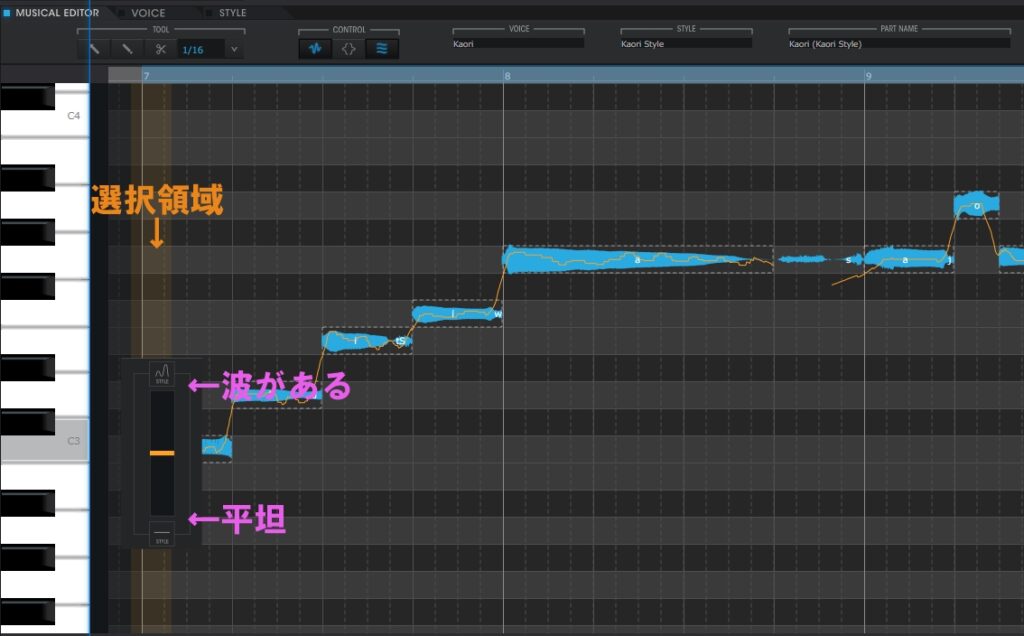Click the wavy STYLE icon above the slider
This screenshot has height=636, width=1024.
pos(162,373)
